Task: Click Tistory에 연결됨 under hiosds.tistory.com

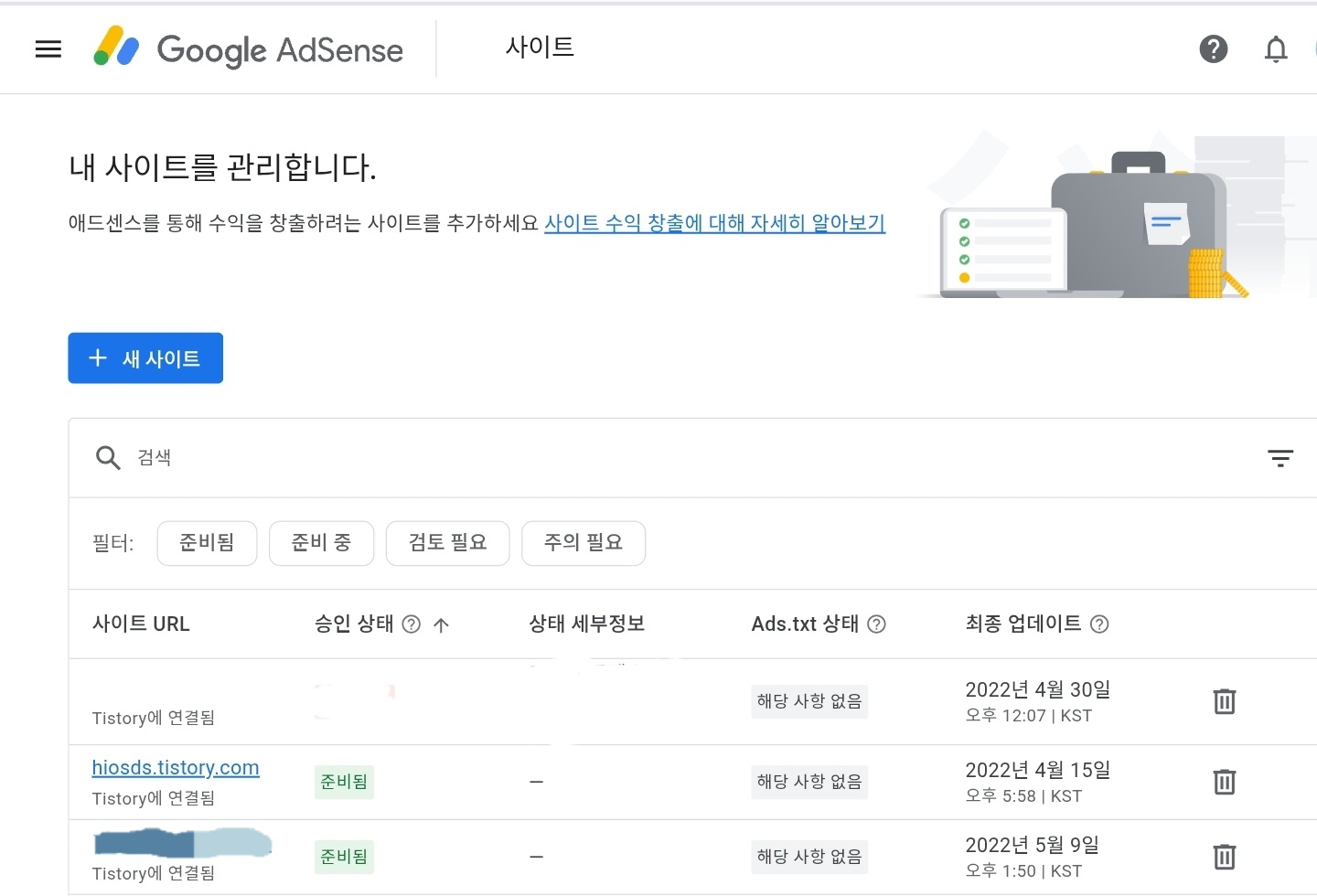Action: [x=154, y=798]
